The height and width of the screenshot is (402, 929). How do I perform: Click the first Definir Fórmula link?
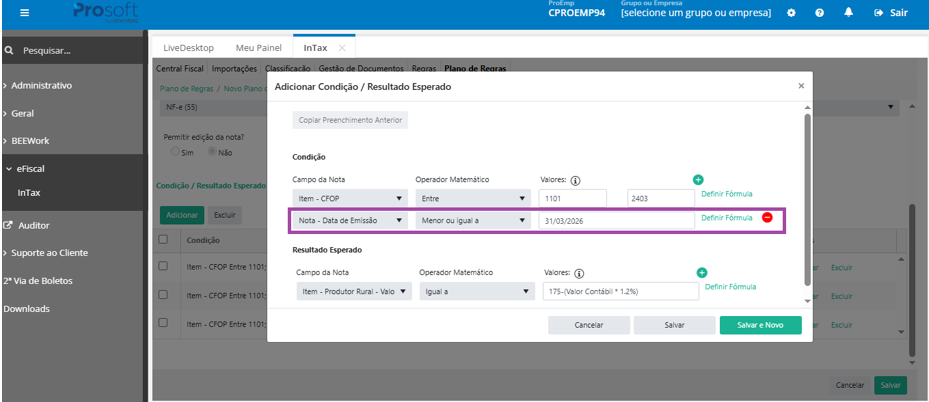[x=727, y=194]
